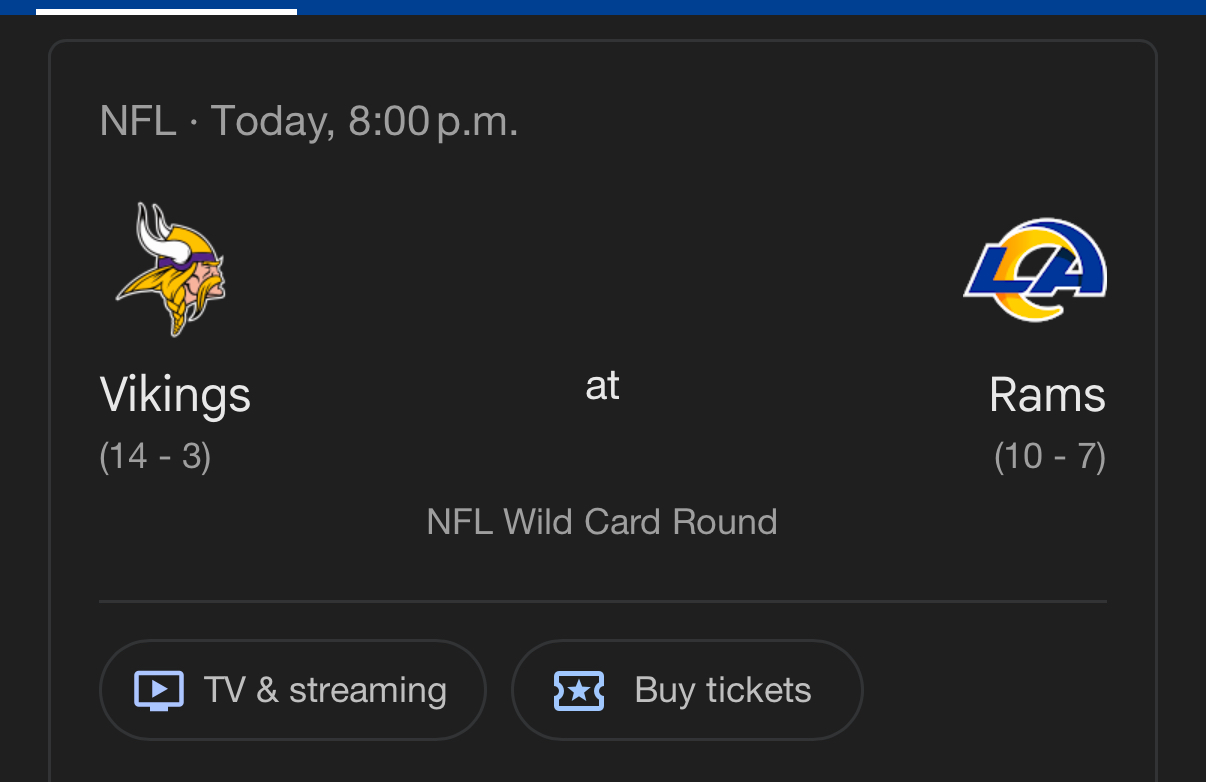
Task: Click the divider line above the buttons
Action: click(x=602, y=602)
